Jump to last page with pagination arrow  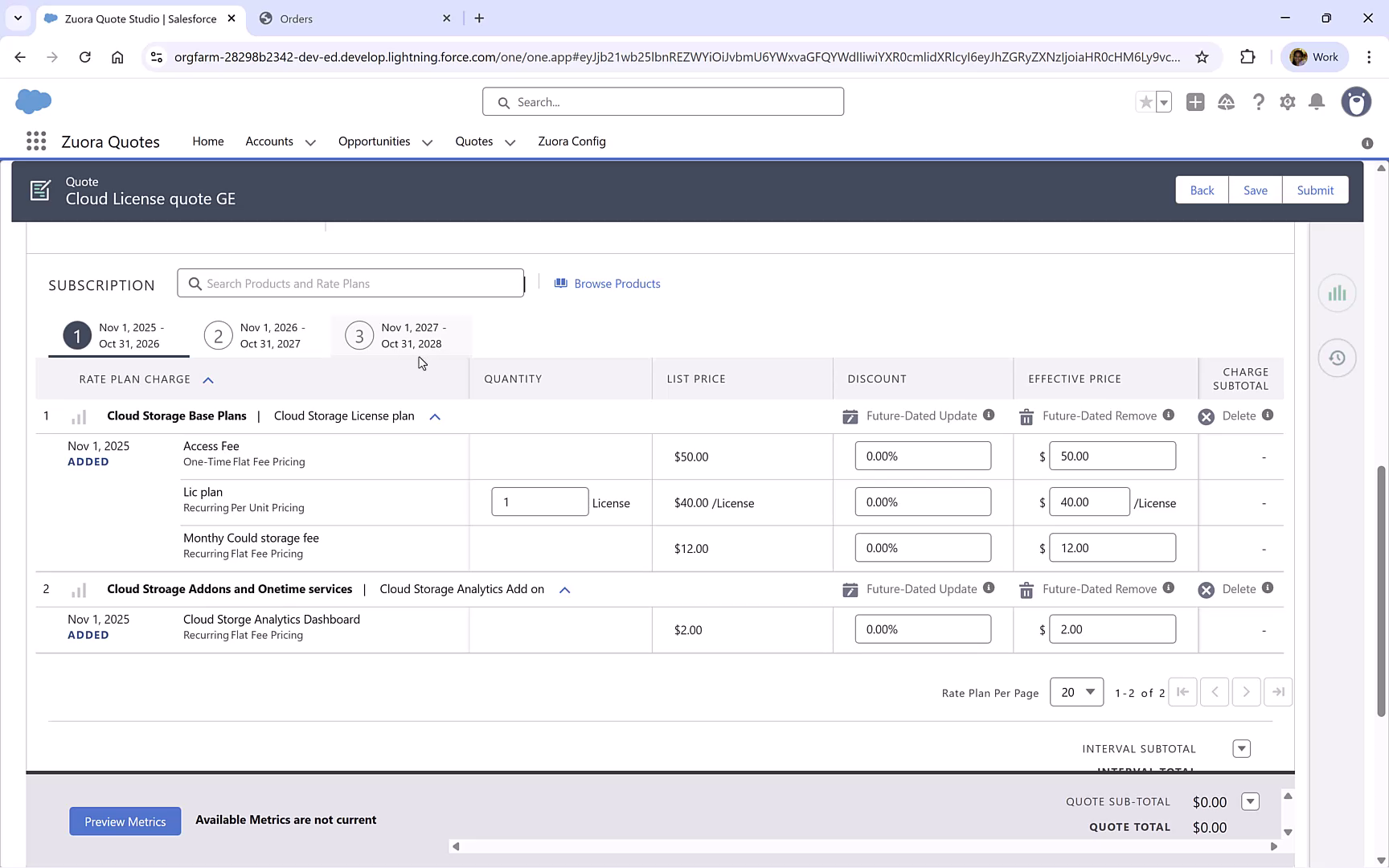pos(1278,691)
